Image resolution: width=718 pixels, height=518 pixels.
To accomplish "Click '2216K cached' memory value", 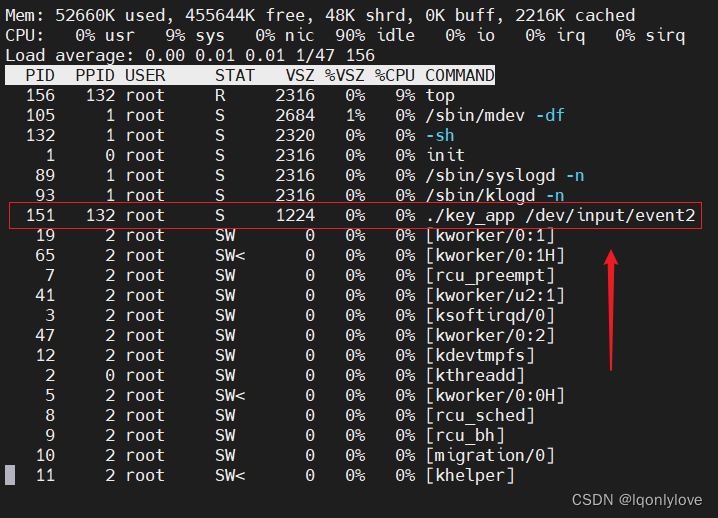I will coord(575,16).
